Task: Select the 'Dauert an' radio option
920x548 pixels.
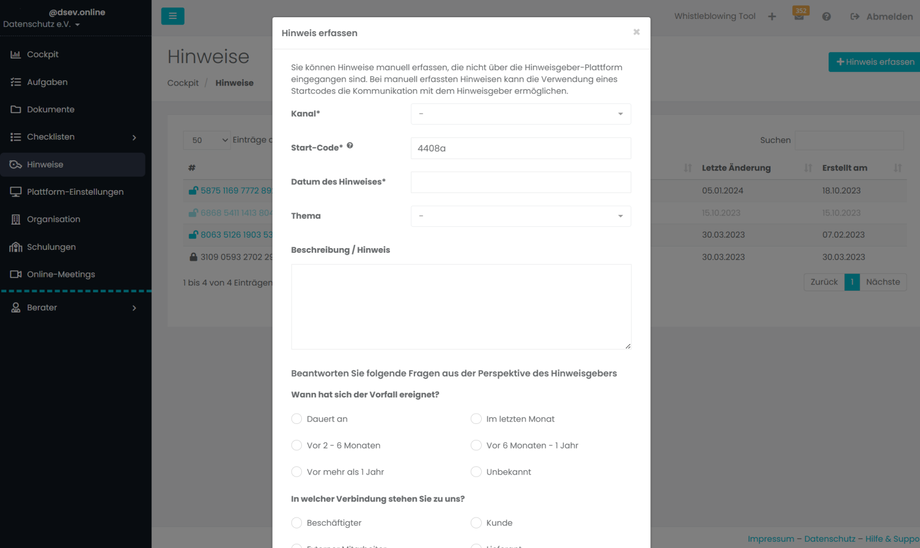Action: 297,419
